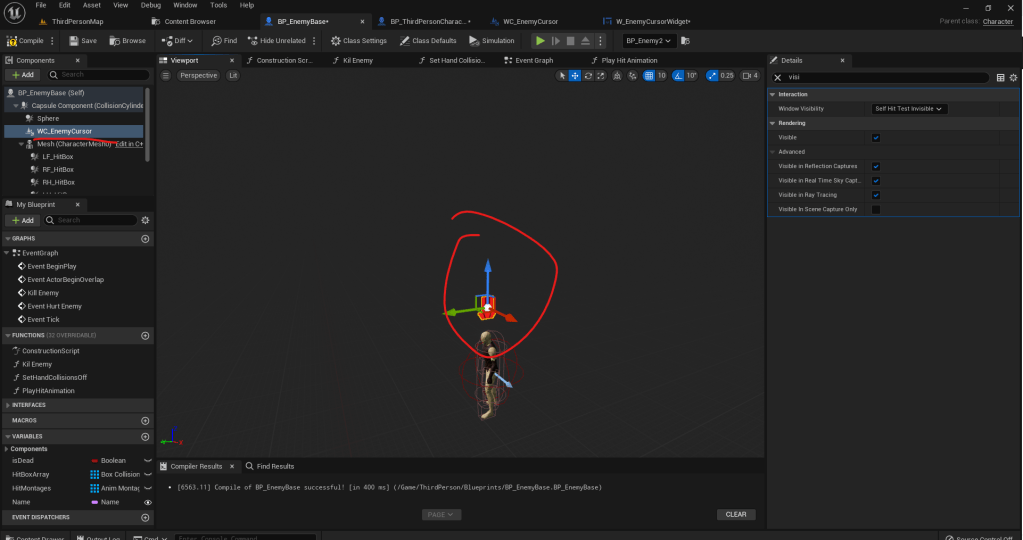Switch to the Event Graph tab
Image resolution: width=1023 pixels, height=540 pixels.
click(534, 60)
